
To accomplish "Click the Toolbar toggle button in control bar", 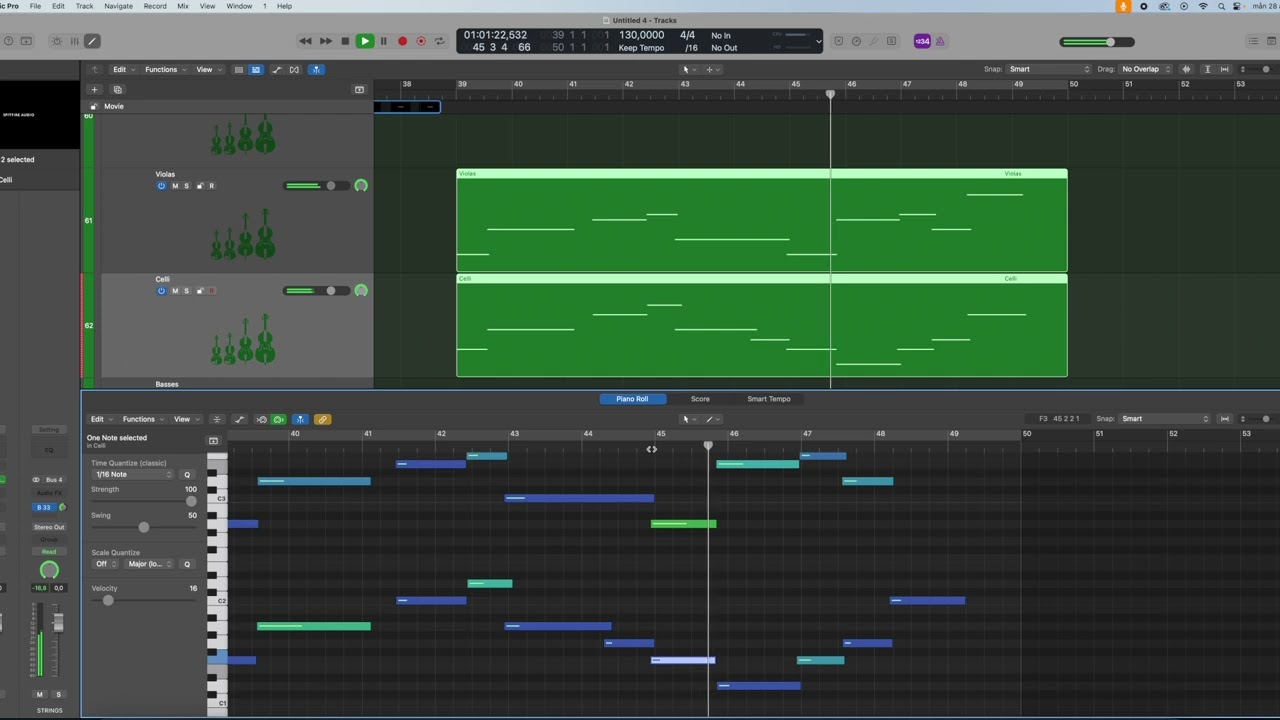I will point(26,41).
